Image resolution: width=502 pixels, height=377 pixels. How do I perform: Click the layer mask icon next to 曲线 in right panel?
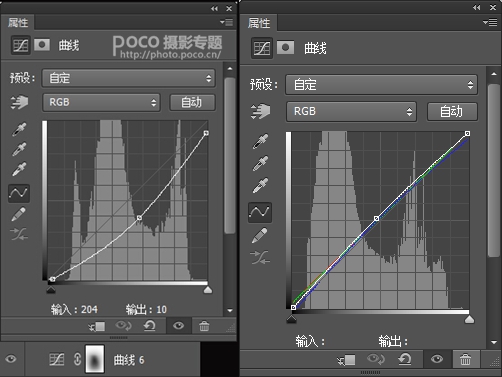pyautogui.click(x=286, y=48)
